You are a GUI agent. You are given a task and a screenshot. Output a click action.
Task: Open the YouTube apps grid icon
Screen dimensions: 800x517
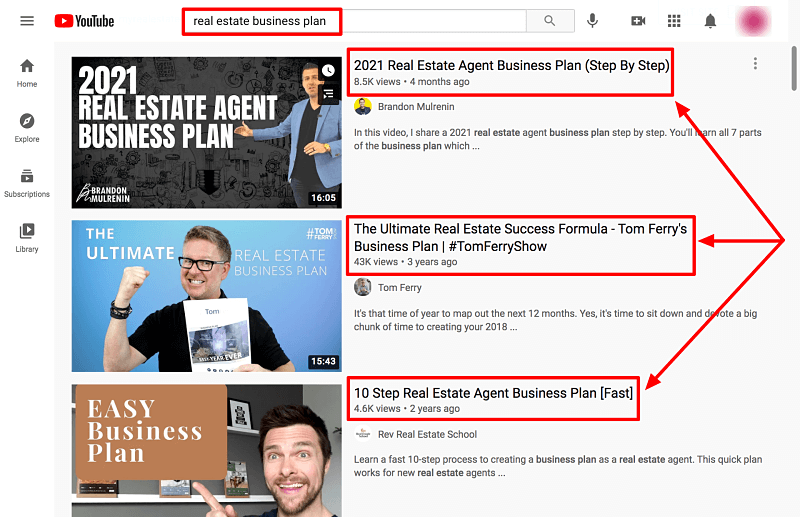point(674,21)
